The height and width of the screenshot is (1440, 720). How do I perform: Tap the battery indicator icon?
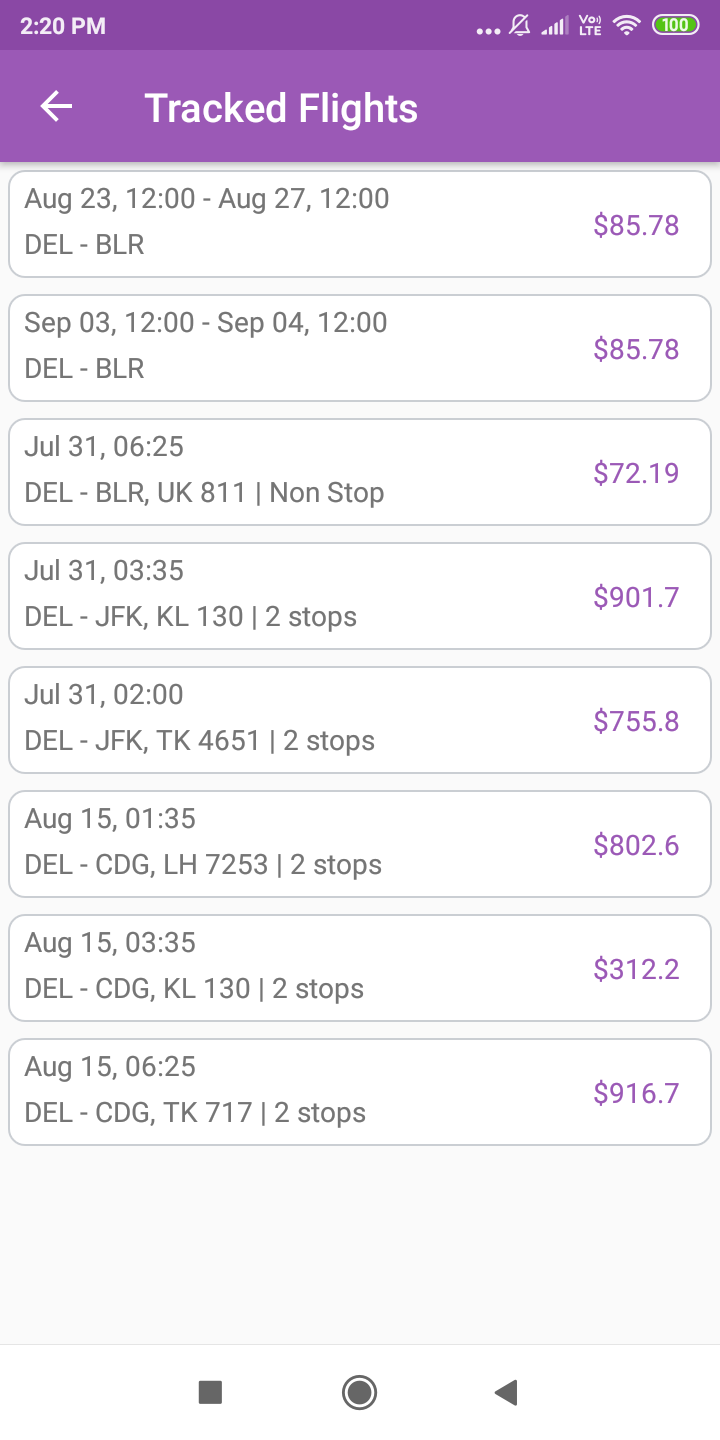click(676, 26)
